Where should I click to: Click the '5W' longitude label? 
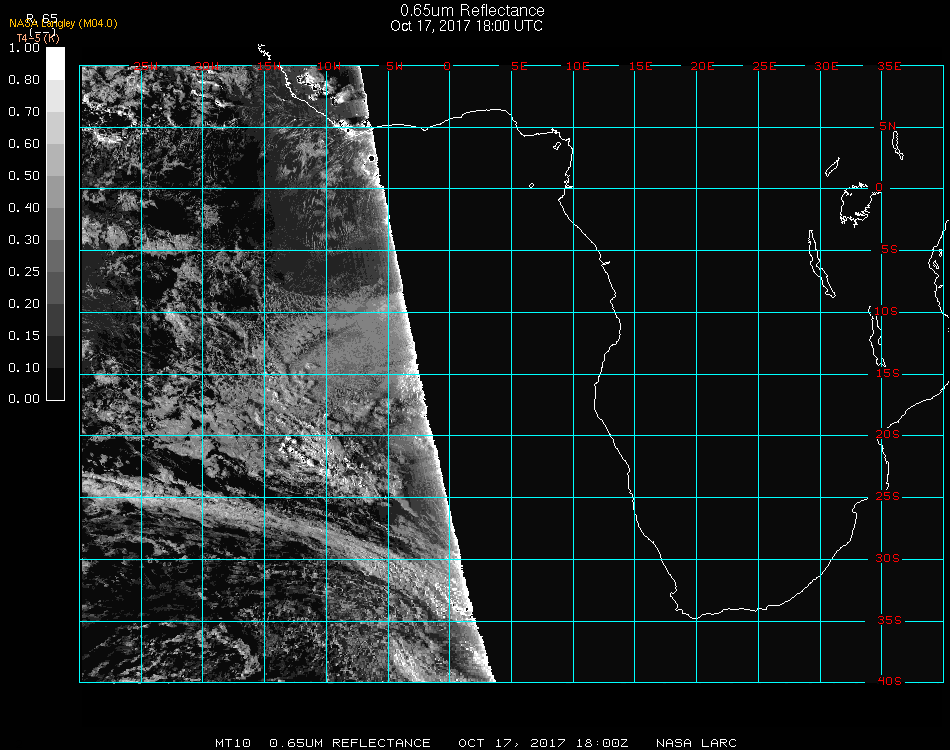pyautogui.click(x=394, y=66)
